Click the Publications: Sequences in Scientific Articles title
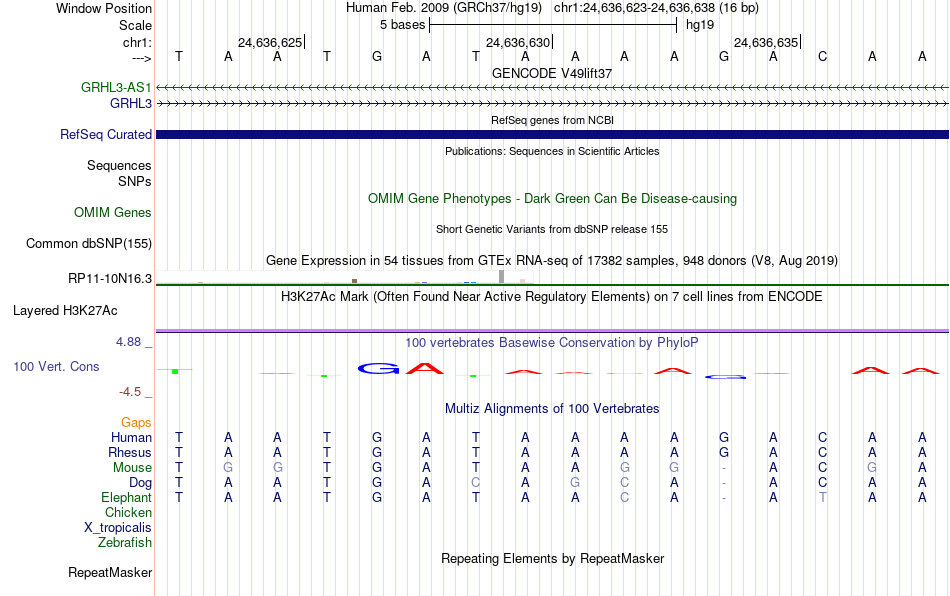The height and width of the screenshot is (596, 950). click(552, 151)
